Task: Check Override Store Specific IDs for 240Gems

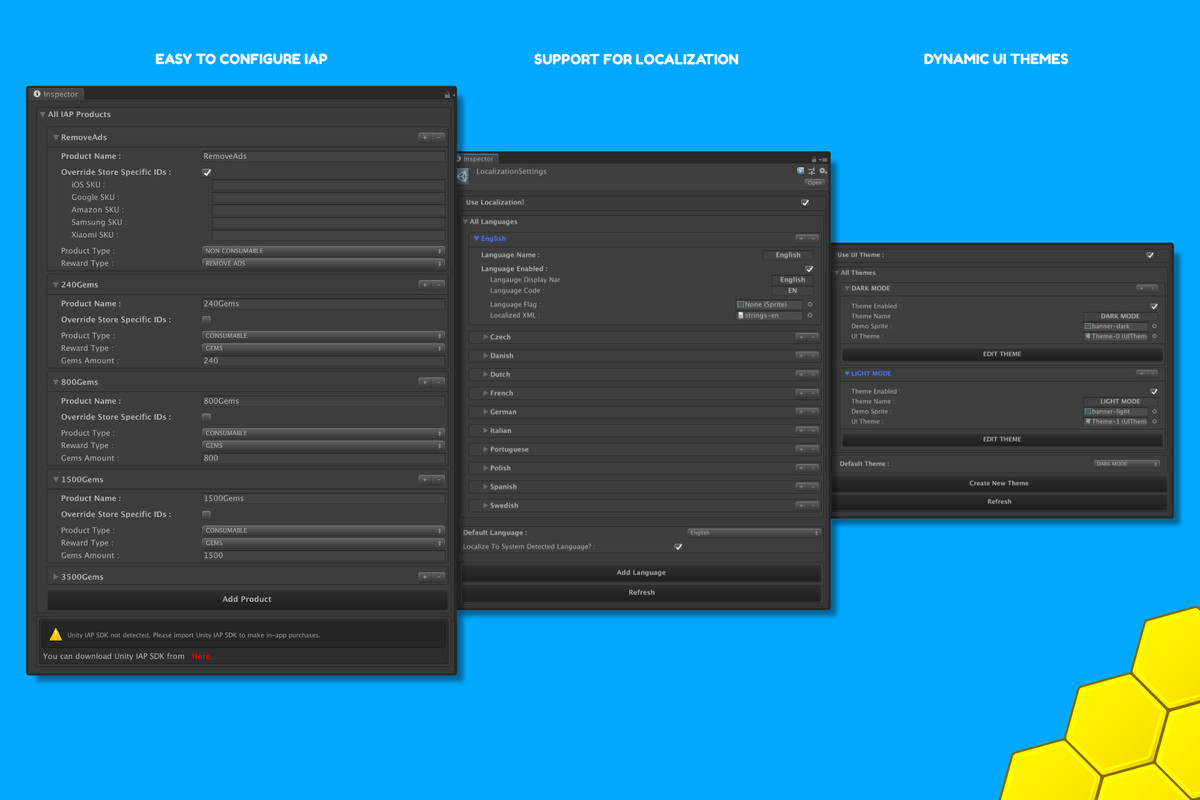Action: pyautogui.click(x=207, y=320)
